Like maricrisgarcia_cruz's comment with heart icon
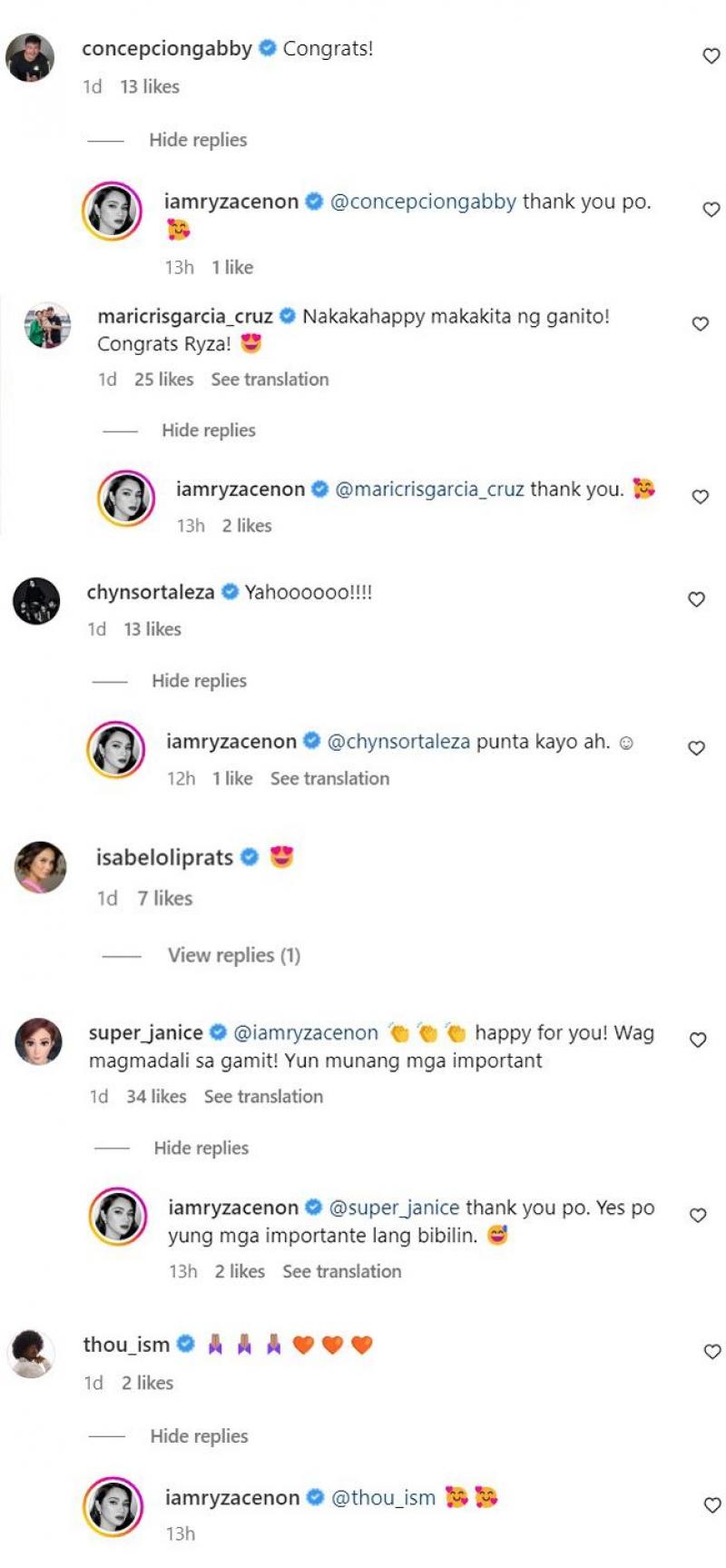Screen dimensions: 726x1568 click(700, 324)
